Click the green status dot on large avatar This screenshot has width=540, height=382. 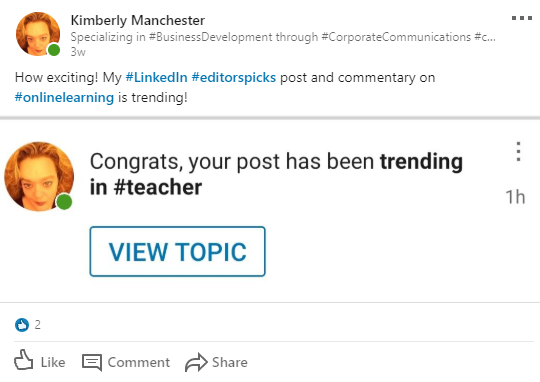coord(64,202)
